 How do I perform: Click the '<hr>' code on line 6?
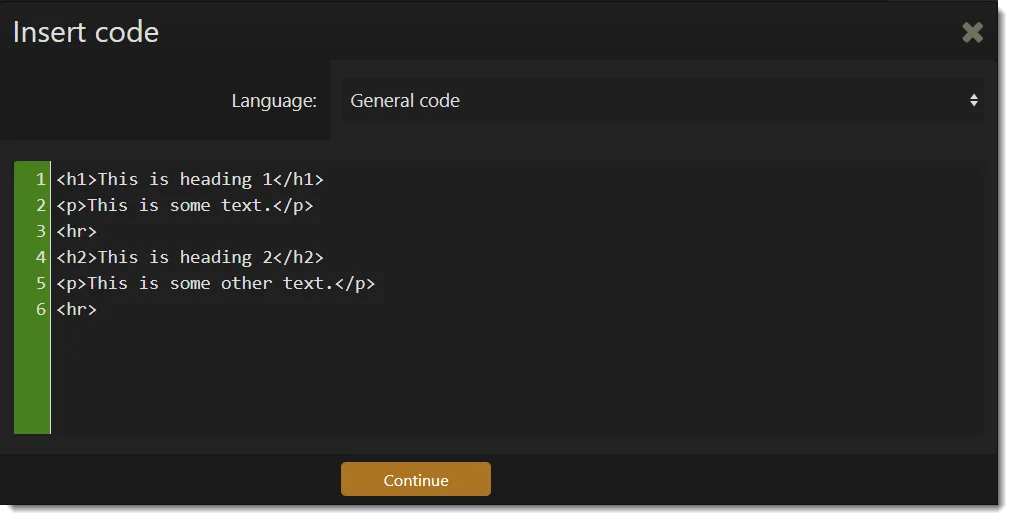[76, 309]
